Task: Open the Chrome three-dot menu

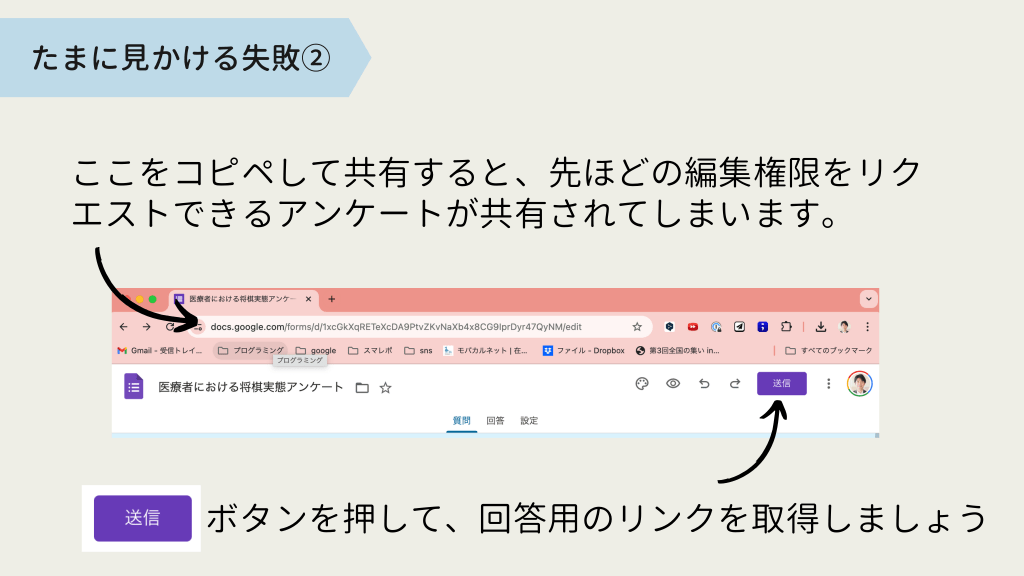Action: [x=867, y=326]
